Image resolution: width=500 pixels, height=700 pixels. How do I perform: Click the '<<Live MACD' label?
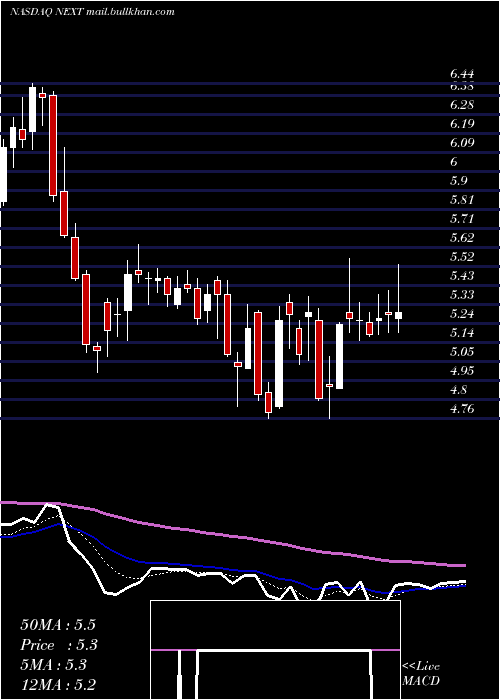421,674
